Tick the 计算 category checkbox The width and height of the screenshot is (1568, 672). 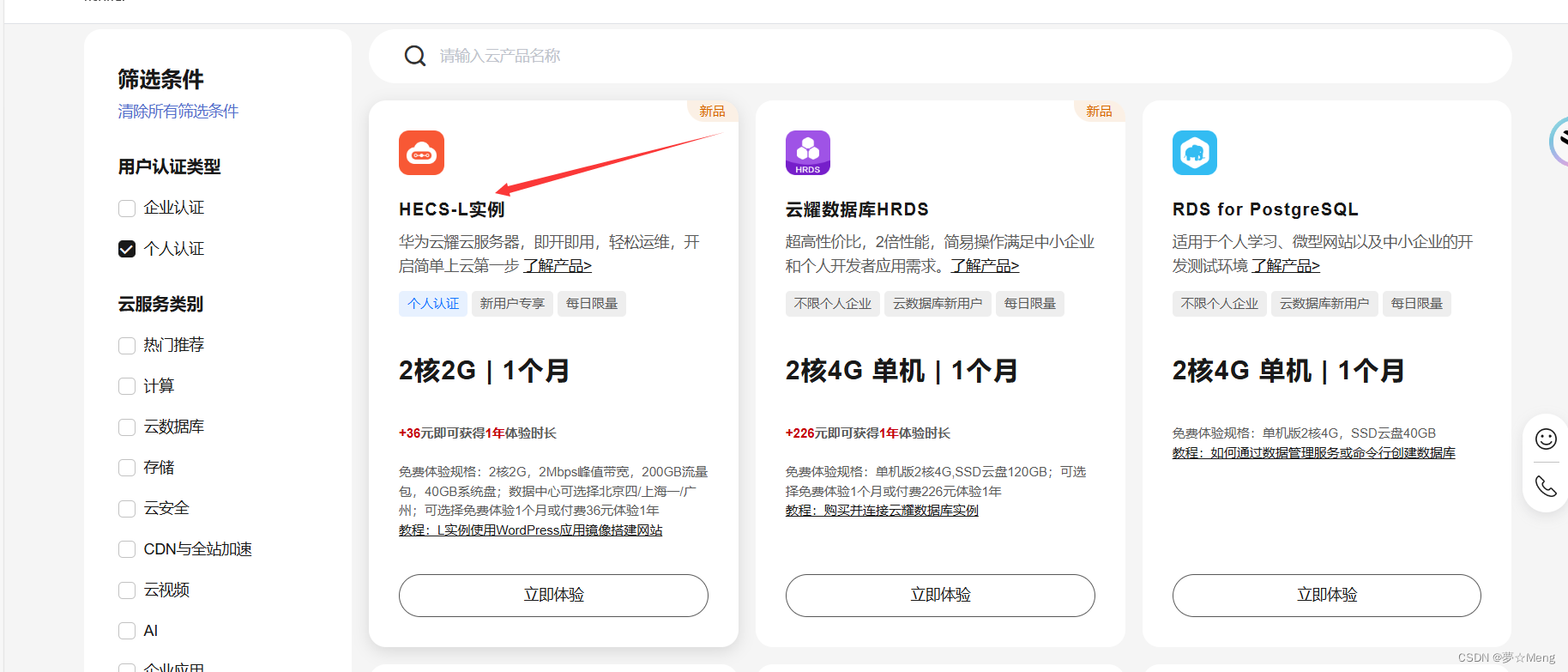[x=127, y=386]
